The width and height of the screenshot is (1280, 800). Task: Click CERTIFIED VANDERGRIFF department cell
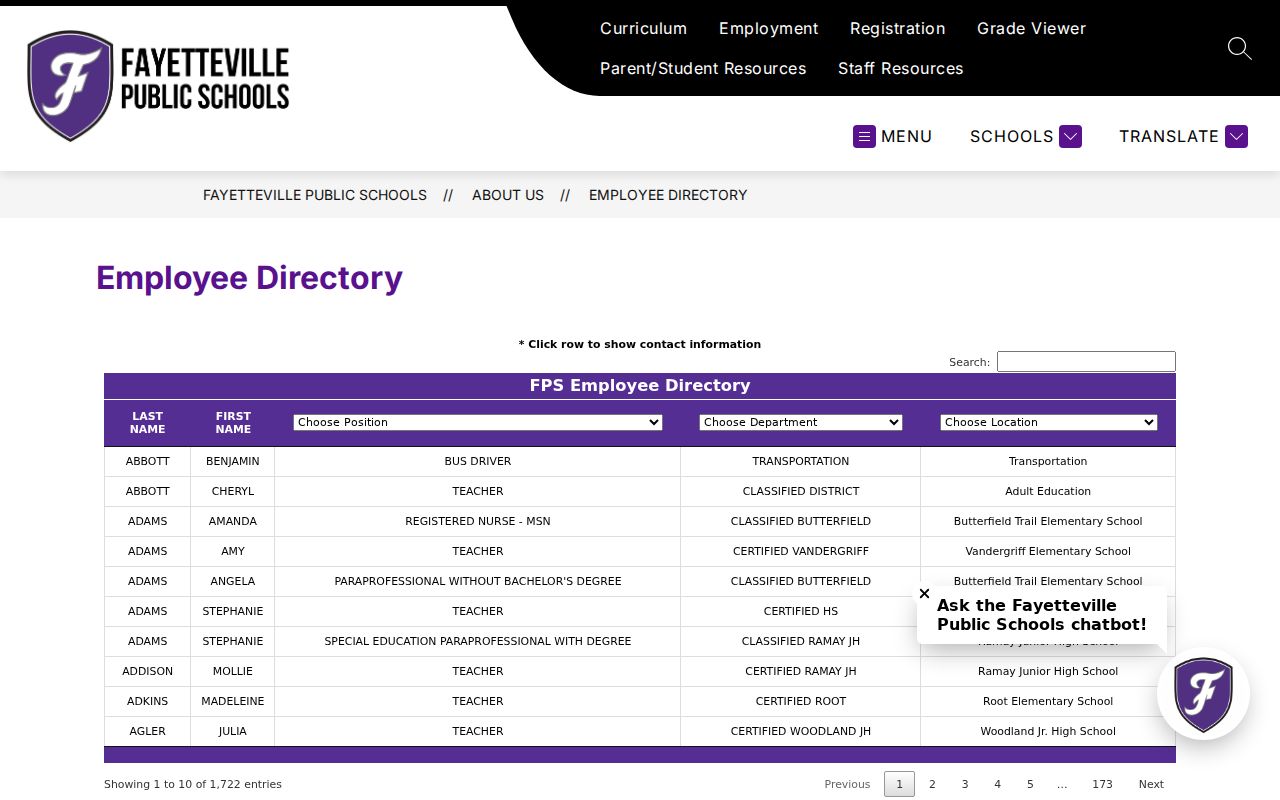pyautogui.click(x=801, y=551)
